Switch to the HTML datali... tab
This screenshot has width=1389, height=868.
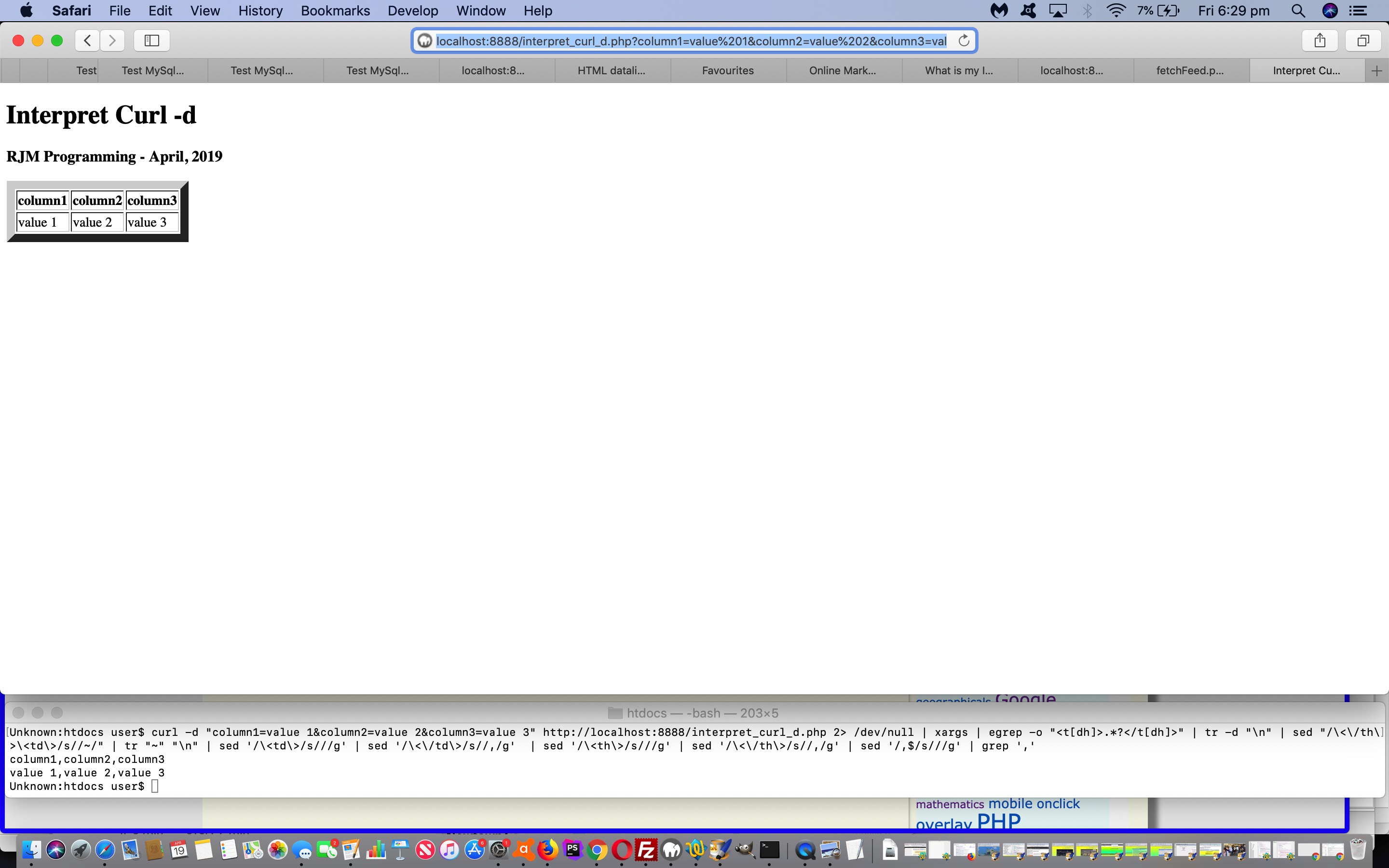611,70
